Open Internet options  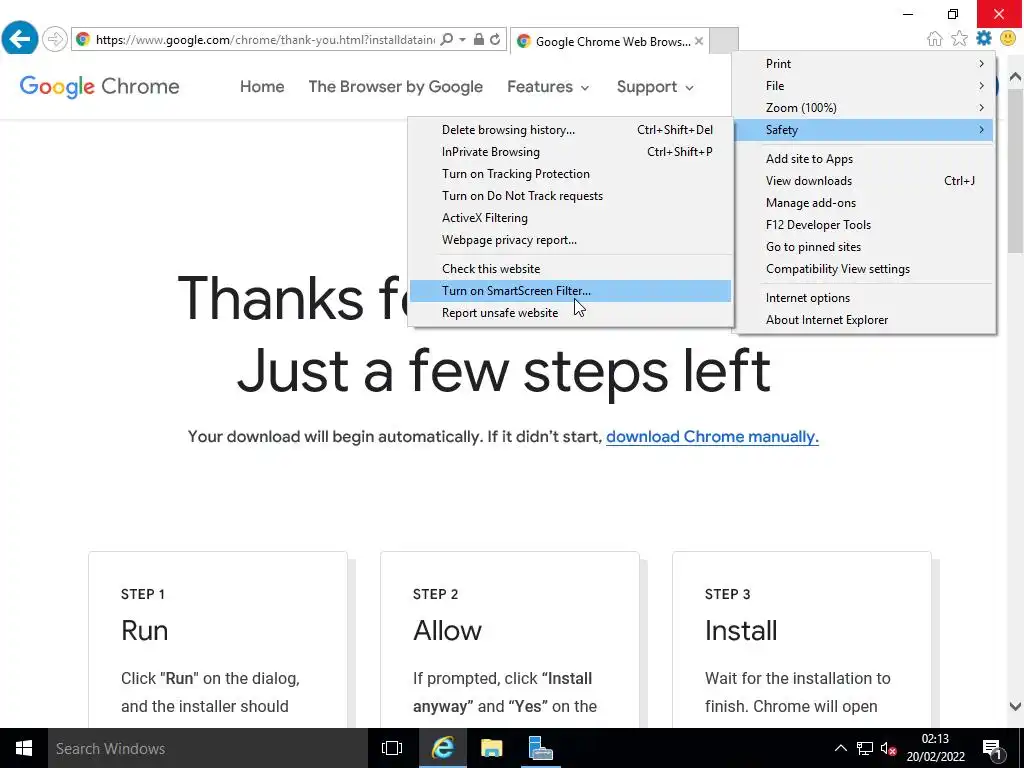(x=863, y=298)
